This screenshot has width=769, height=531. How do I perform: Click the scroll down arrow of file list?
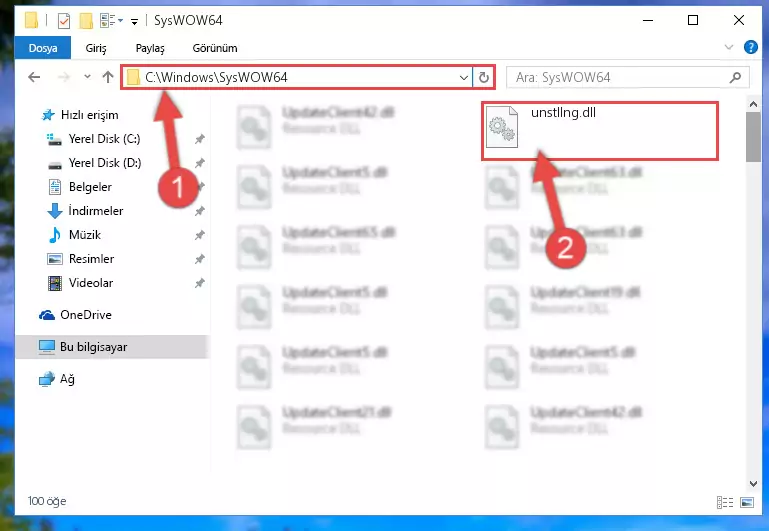tap(753, 483)
